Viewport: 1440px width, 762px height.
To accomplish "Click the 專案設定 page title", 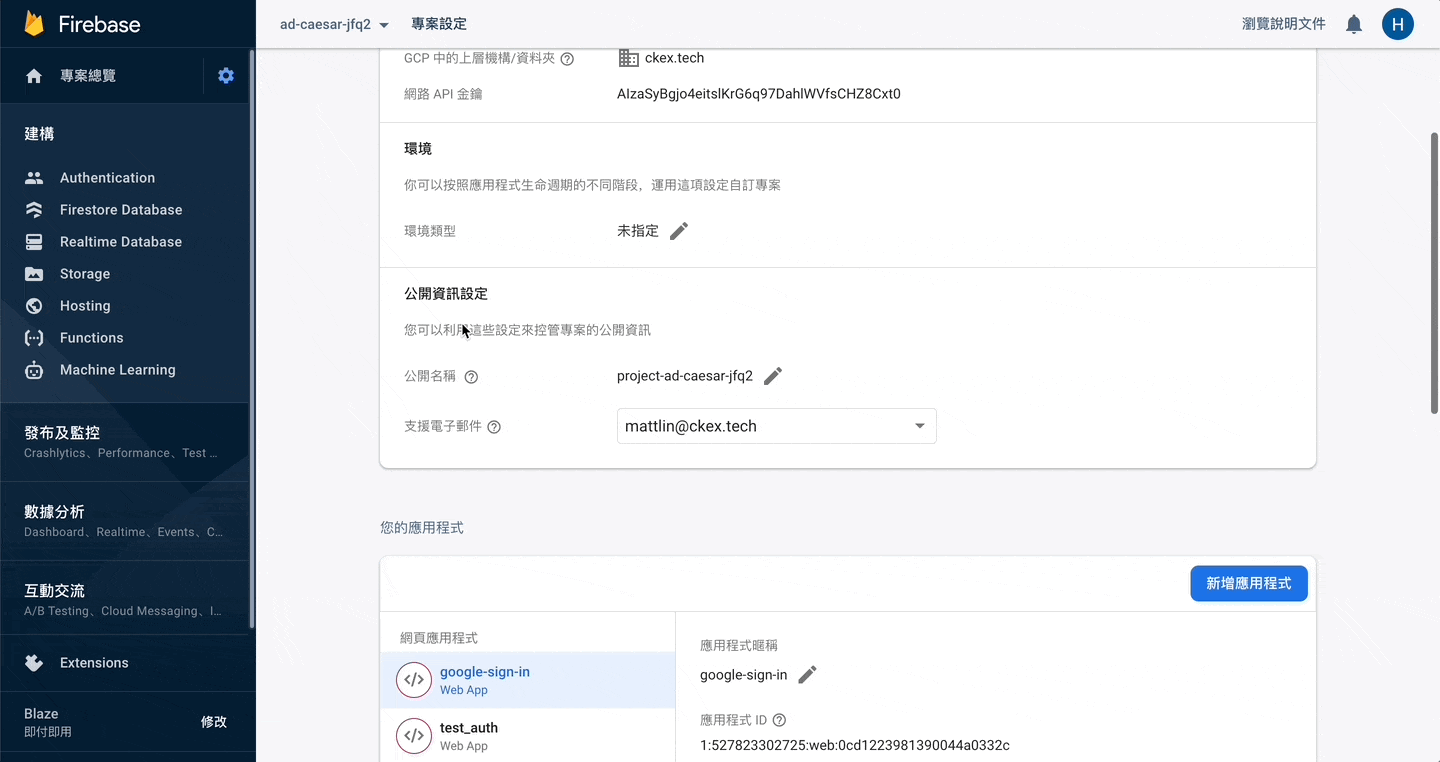I will [439, 24].
